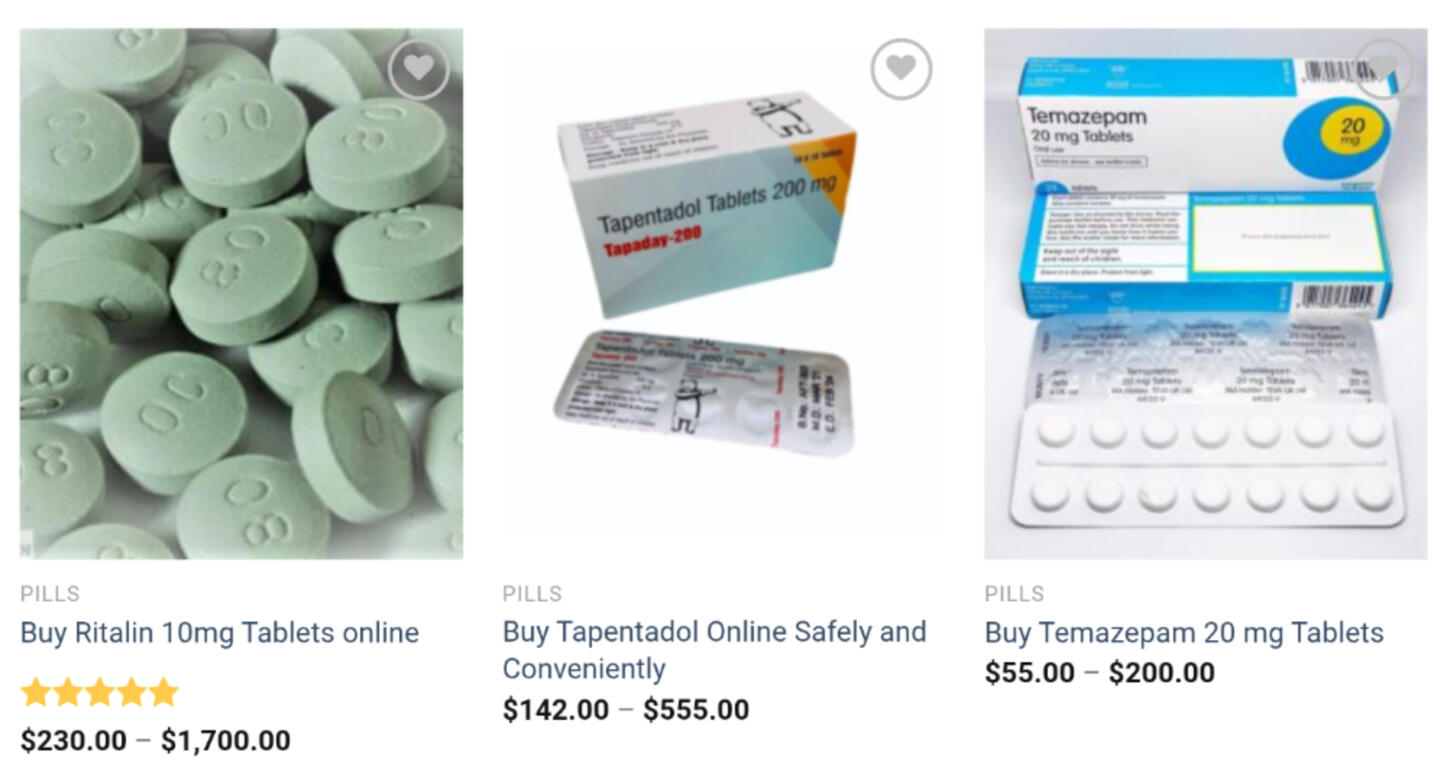Add Ritalin 10mg Tablets to wishlist
This screenshot has height=776, width=1438.
tap(419, 68)
